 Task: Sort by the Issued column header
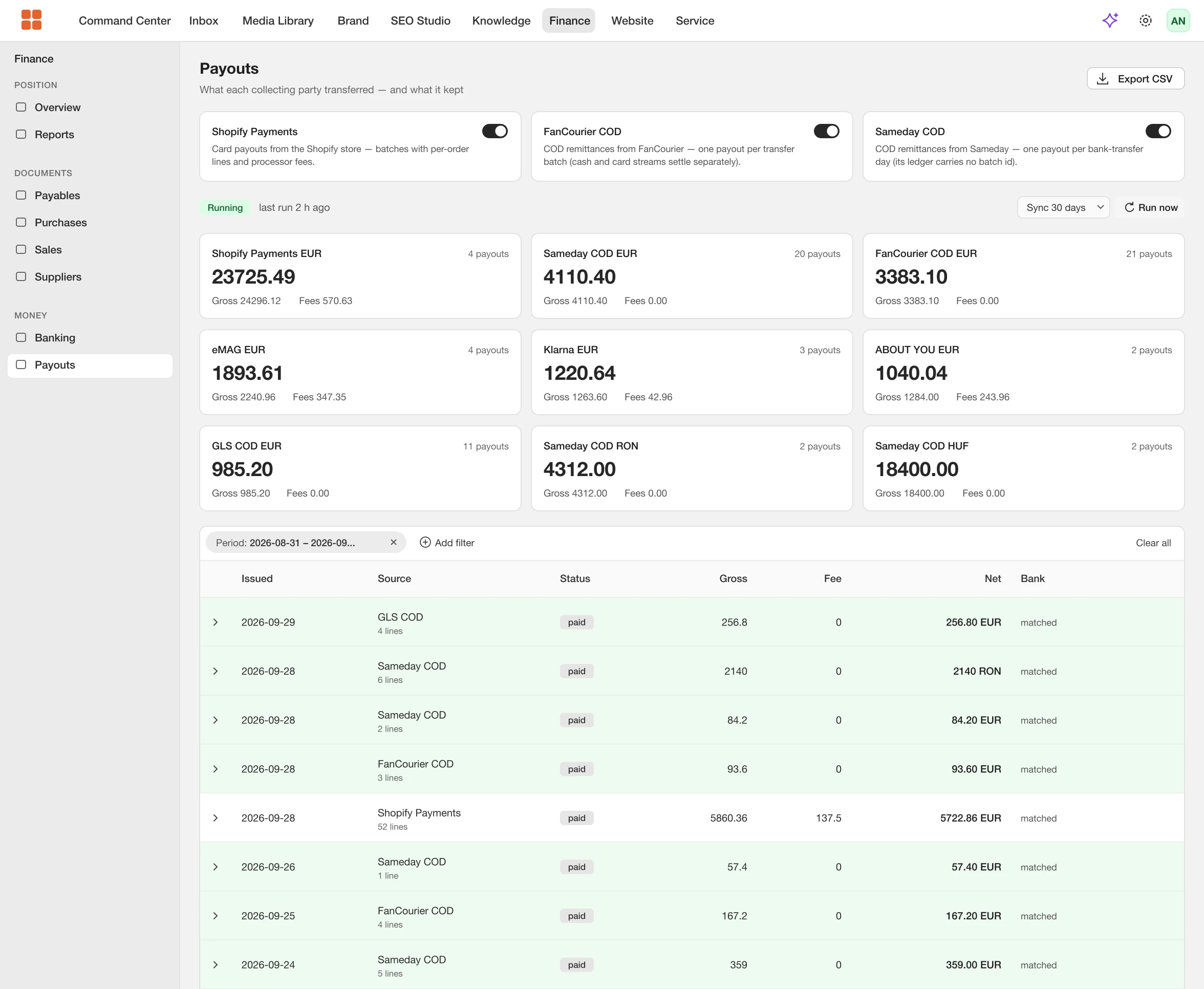pyautogui.click(x=257, y=578)
